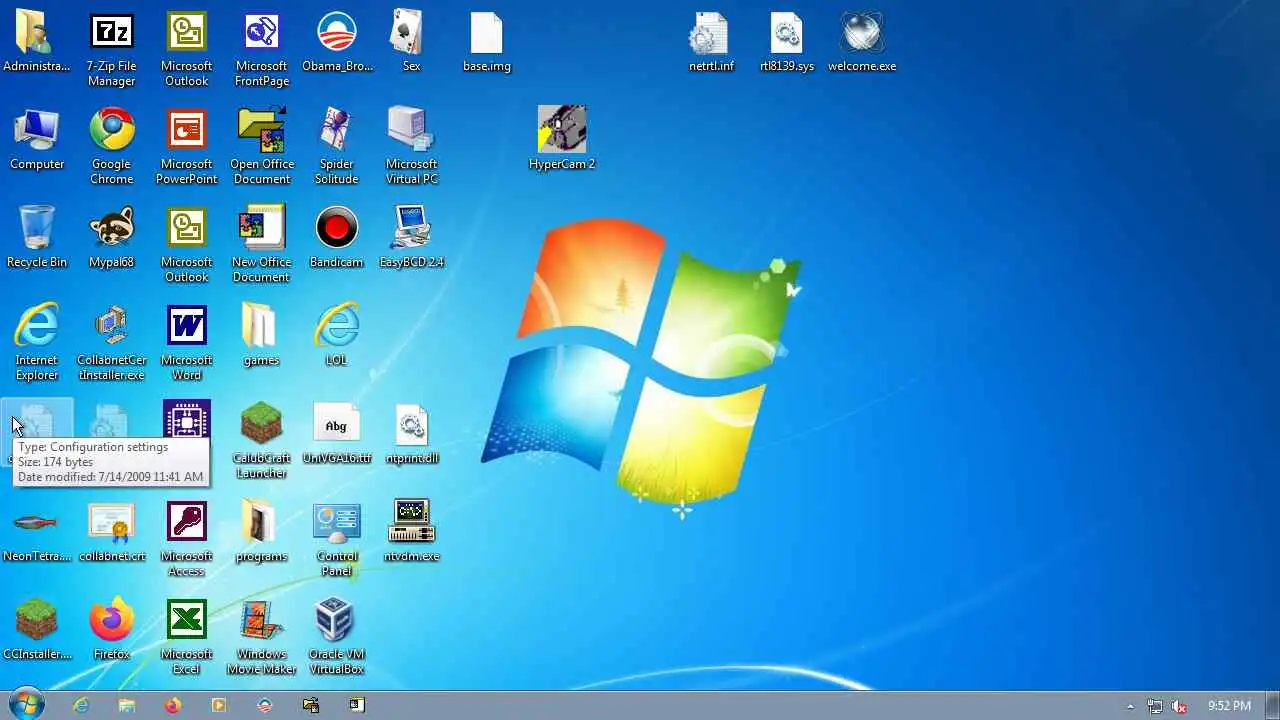Image resolution: width=1280 pixels, height=720 pixels.
Task: Open Windows Explorer from the taskbar
Action: 127,705
